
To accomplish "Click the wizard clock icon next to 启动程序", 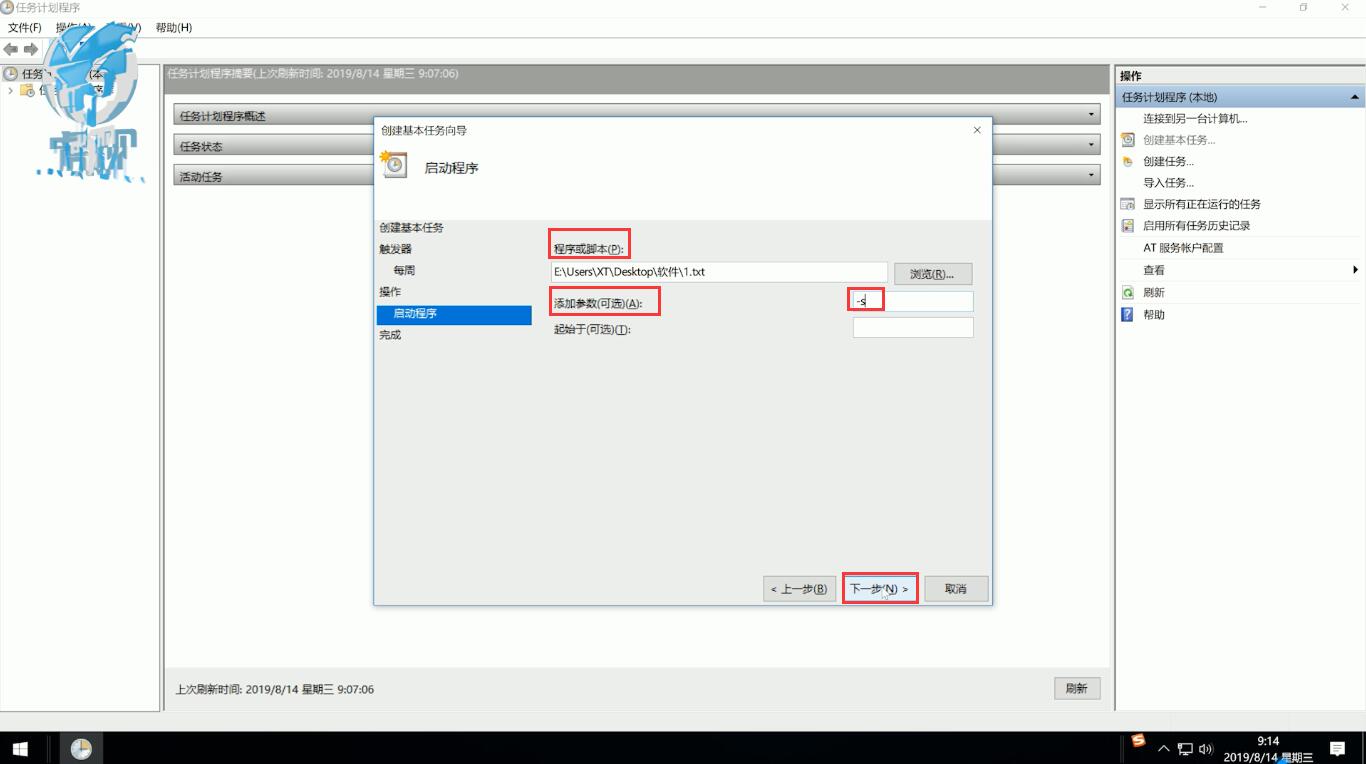I will [x=394, y=164].
